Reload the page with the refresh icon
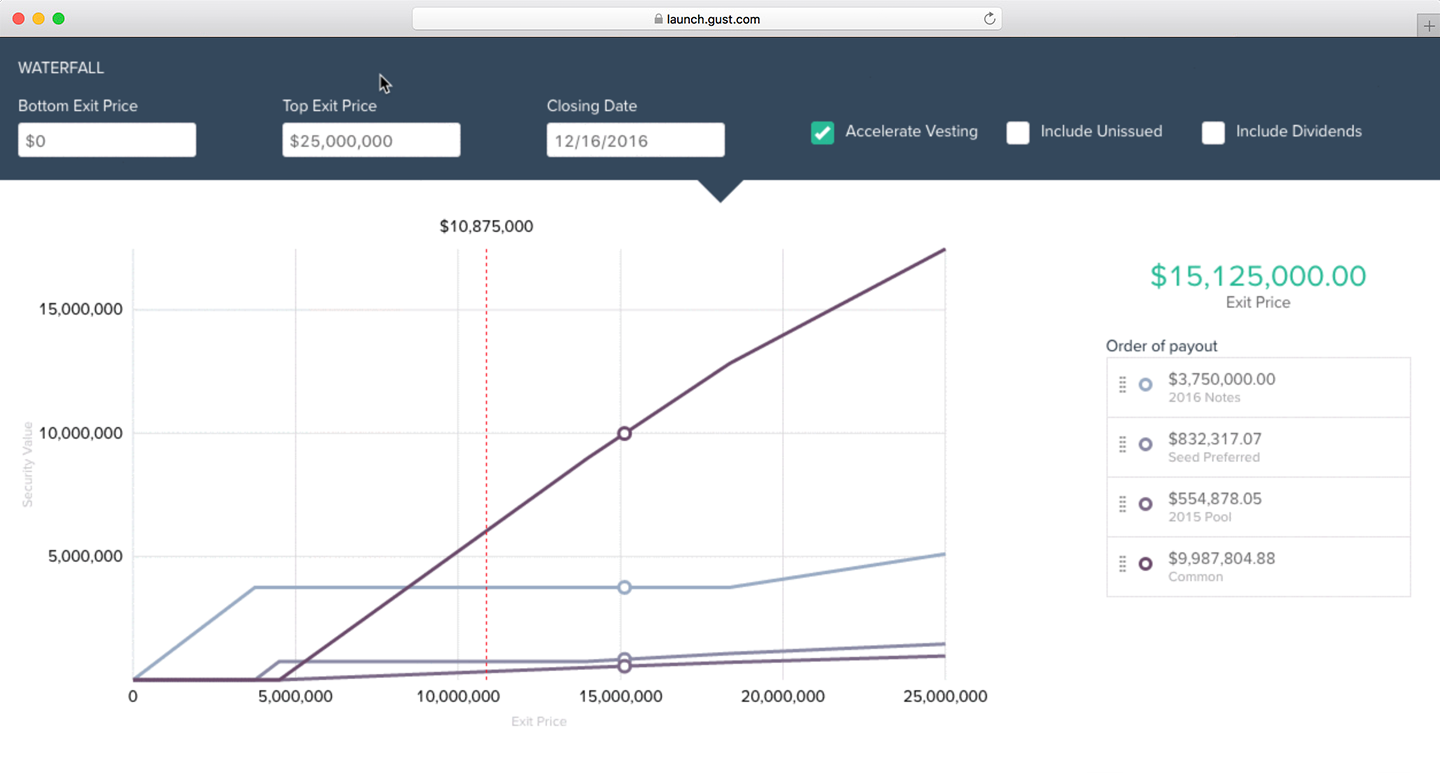 point(989,19)
